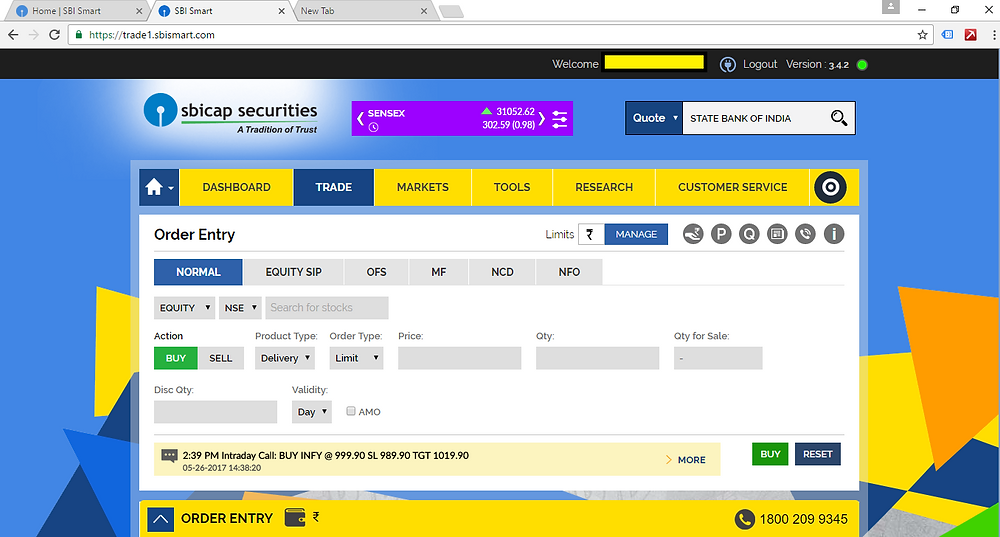Switch to the EQUITY SIP tab
This screenshot has width=1000, height=537.
coord(293,272)
